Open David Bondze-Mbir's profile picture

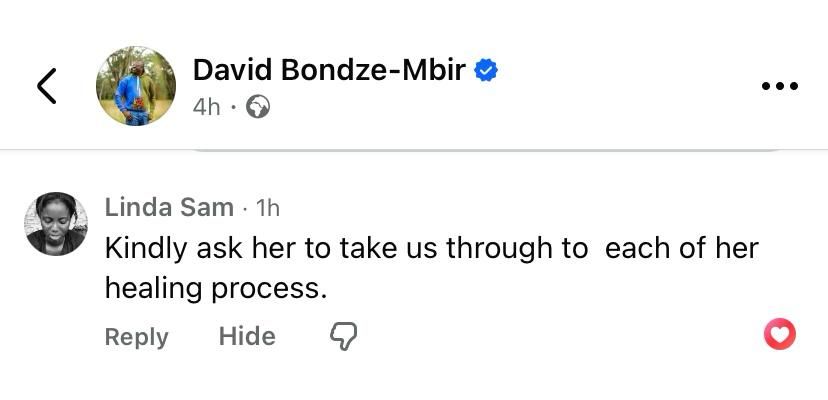(x=136, y=86)
